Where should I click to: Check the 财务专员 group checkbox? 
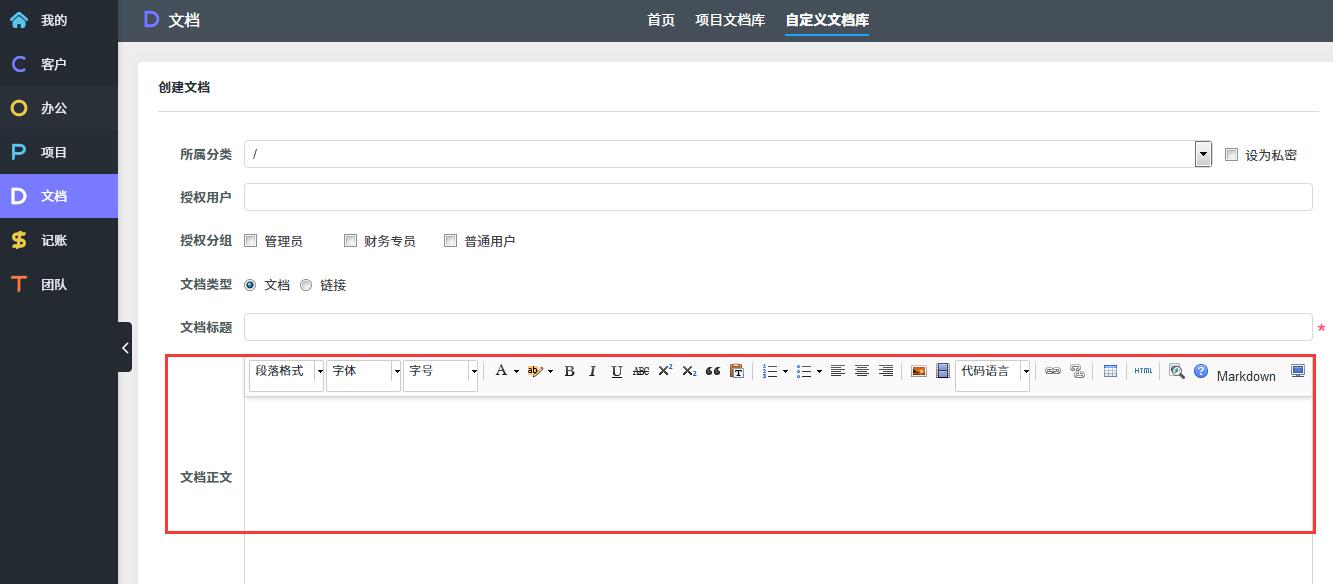350,240
